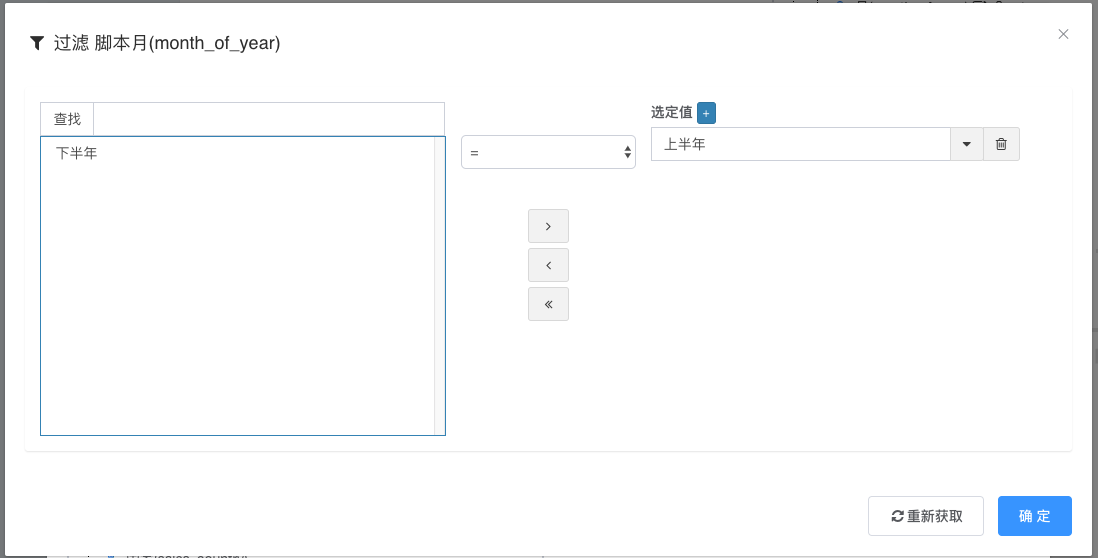
Task: Click the 上半年 selected value field
Action: (x=800, y=144)
